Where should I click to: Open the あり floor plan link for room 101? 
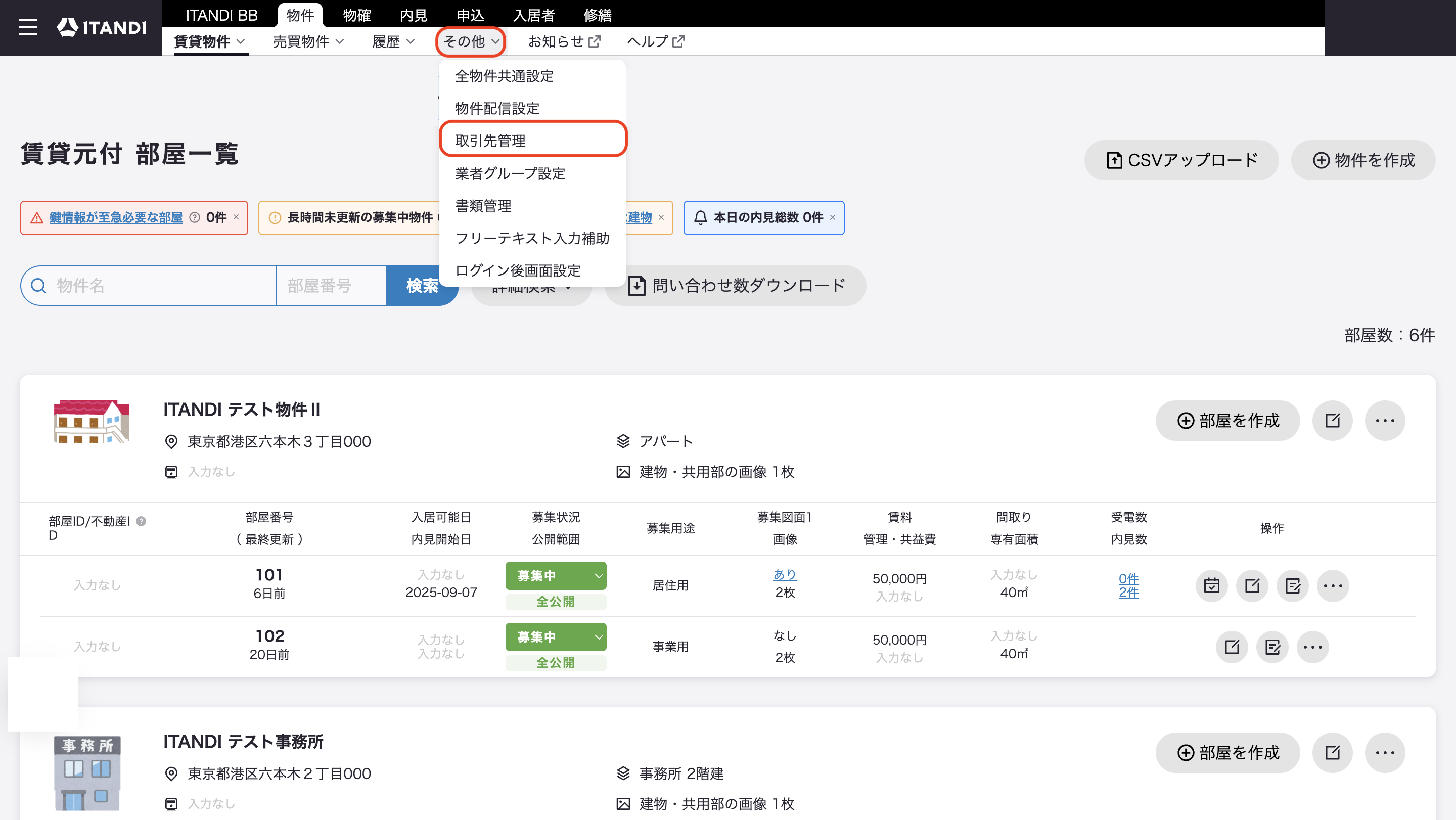[x=785, y=575]
